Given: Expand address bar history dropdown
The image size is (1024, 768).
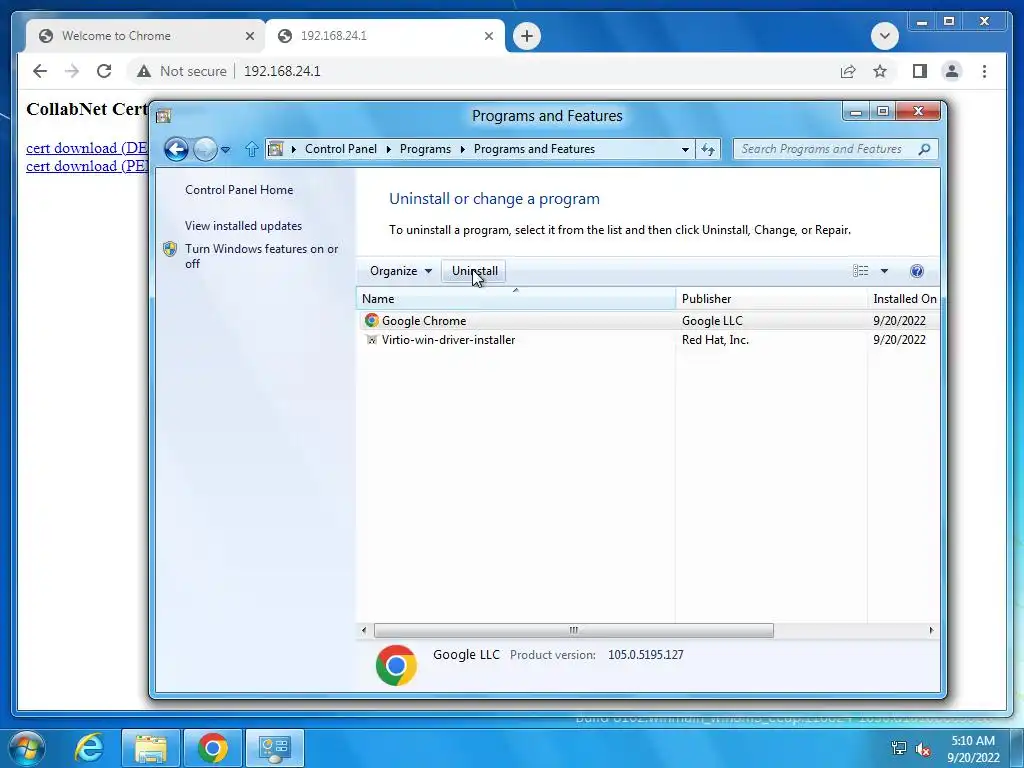Looking at the screenshot, I should (685, 149).
